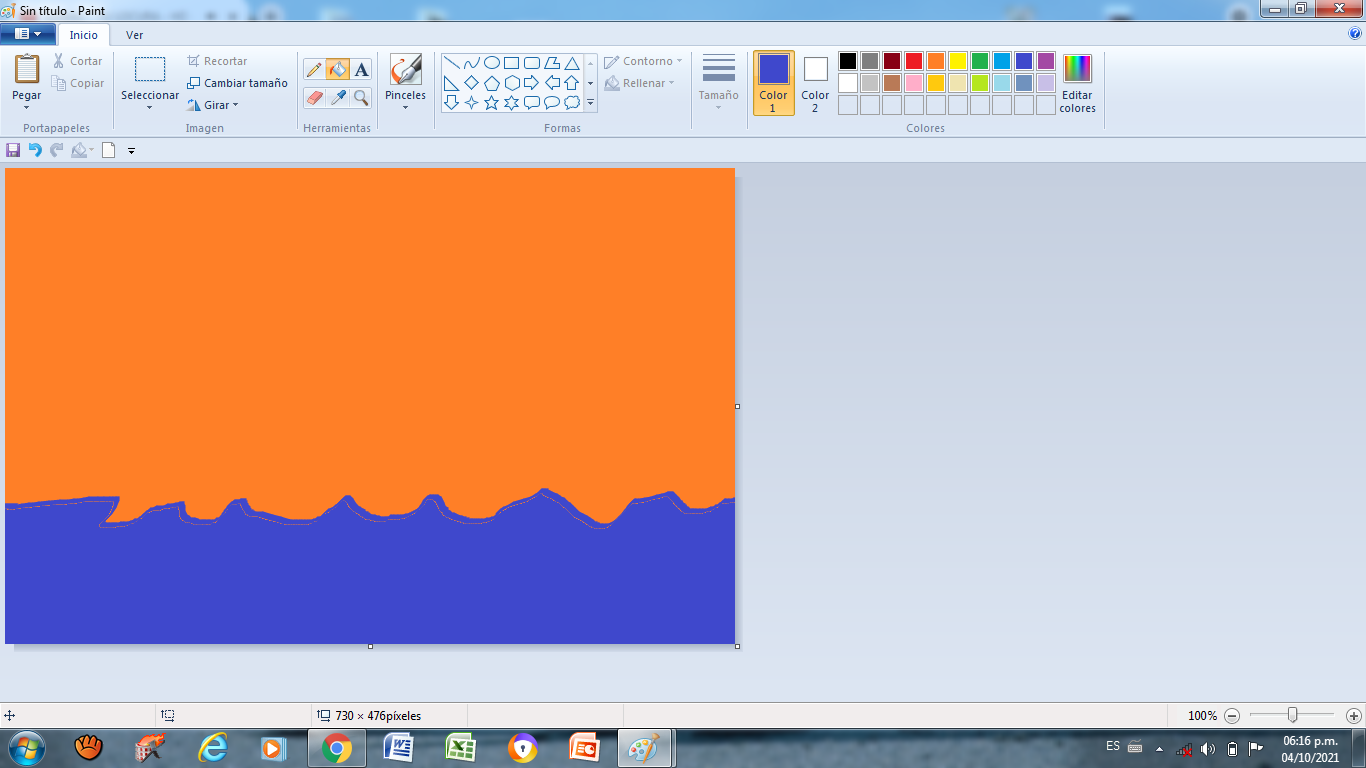Image resolution: width=1366 pixels, height=768 pixels.
Task: Click zoom in plus button
Action: (x=1354, y=716)
